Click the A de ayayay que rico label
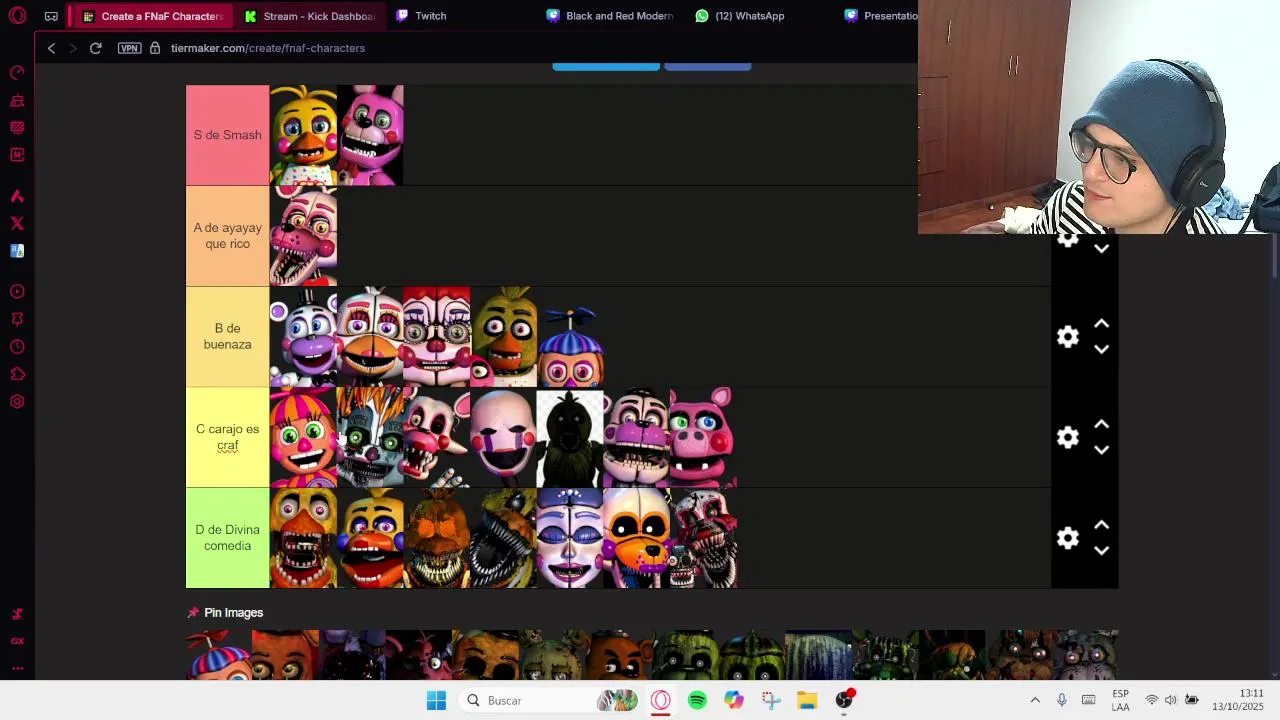This screenshot has width=1280, height=720. 227,236
